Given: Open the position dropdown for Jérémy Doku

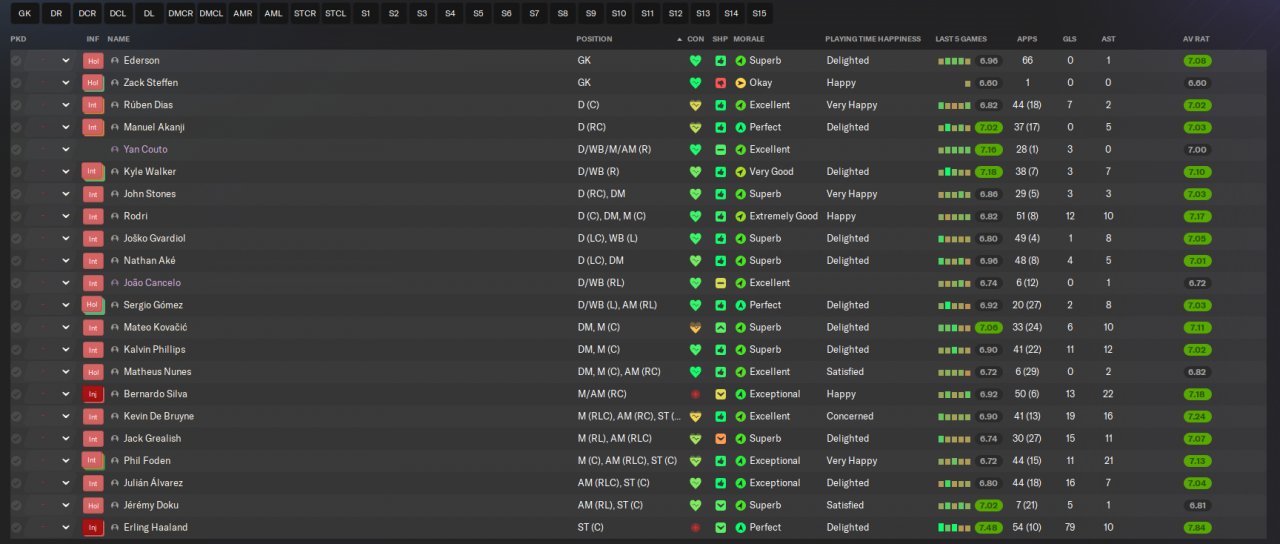Looking at the screenshot, I should 66,505.
